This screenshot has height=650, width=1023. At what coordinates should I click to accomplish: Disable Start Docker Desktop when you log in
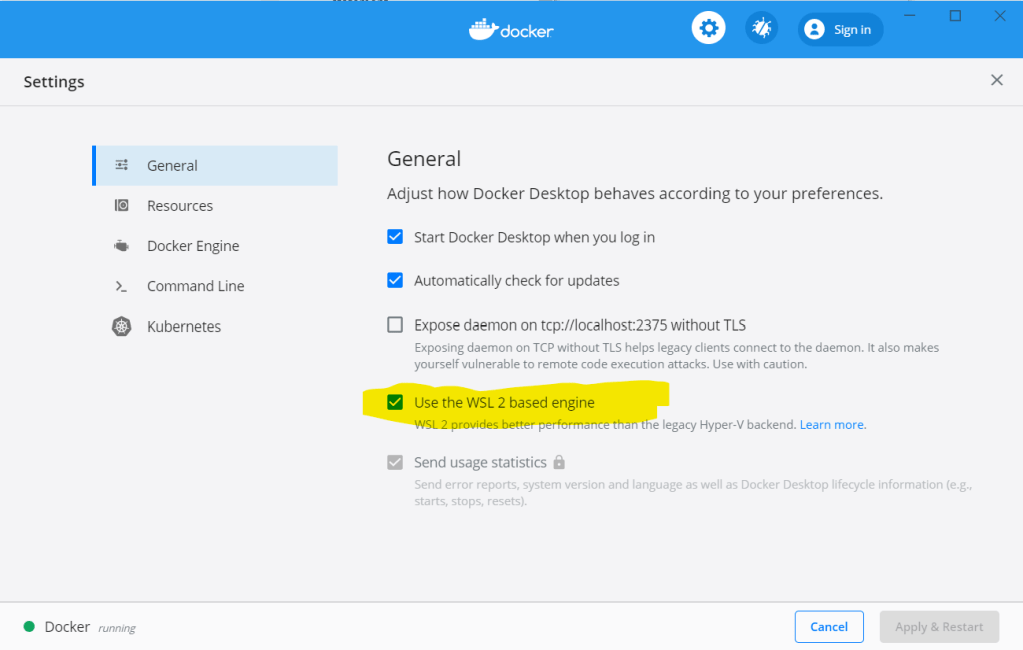tap(395, 237)
